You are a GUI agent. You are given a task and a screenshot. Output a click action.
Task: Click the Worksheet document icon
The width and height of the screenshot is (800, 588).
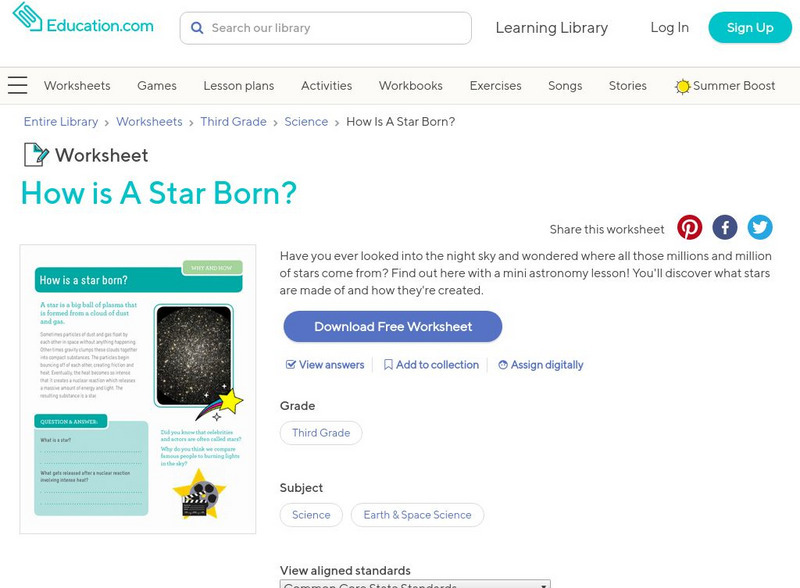coord(32,154)
